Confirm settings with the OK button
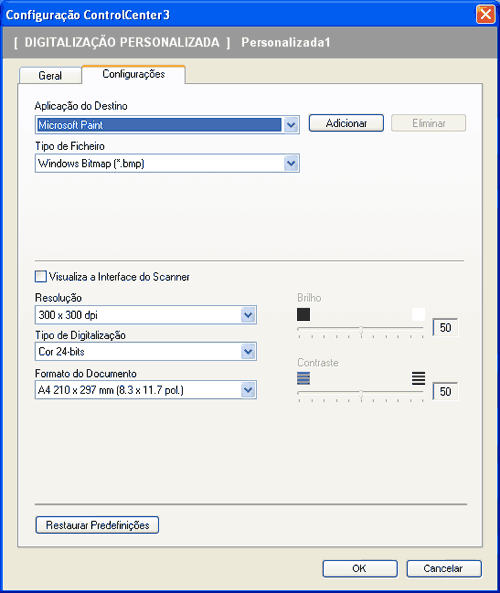The height and width of the screenshot is (593, 500). click(x=360, y=568)
